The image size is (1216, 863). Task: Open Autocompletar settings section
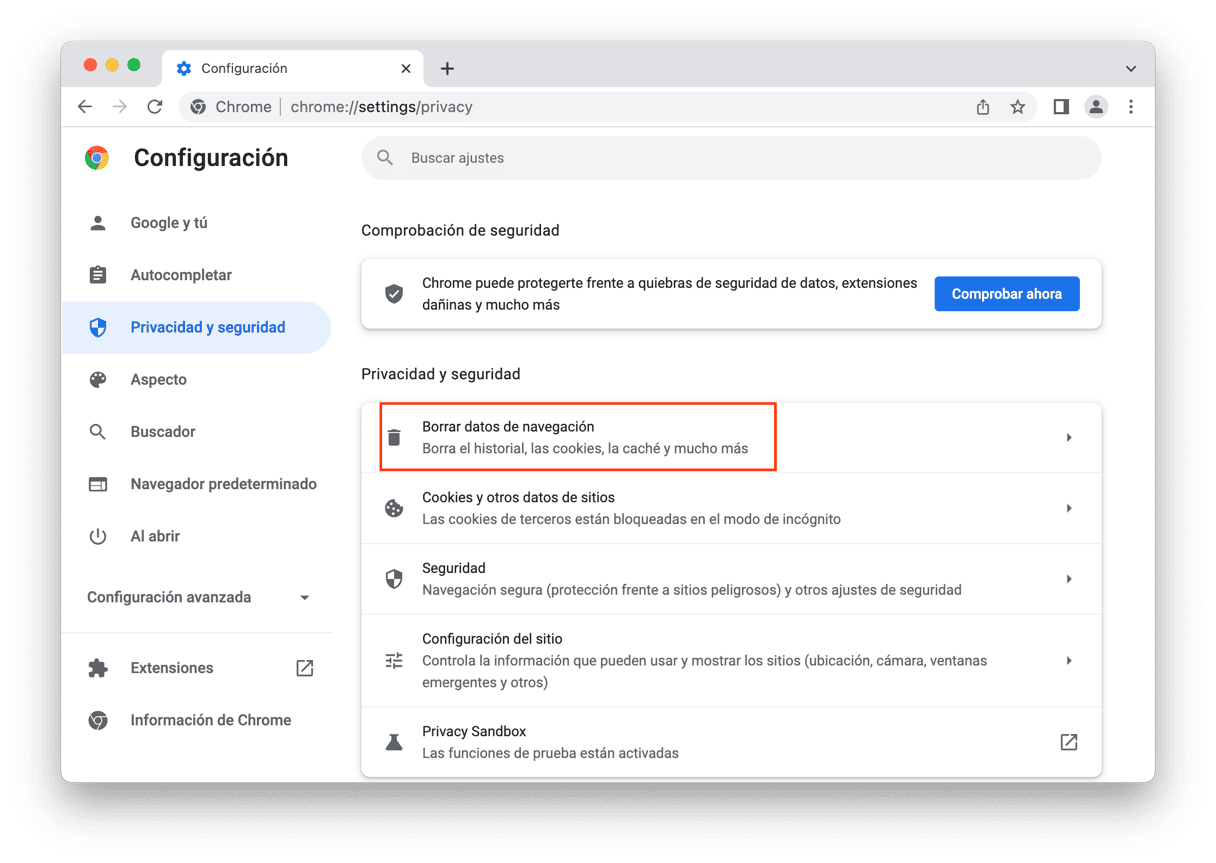click(196, 275)
